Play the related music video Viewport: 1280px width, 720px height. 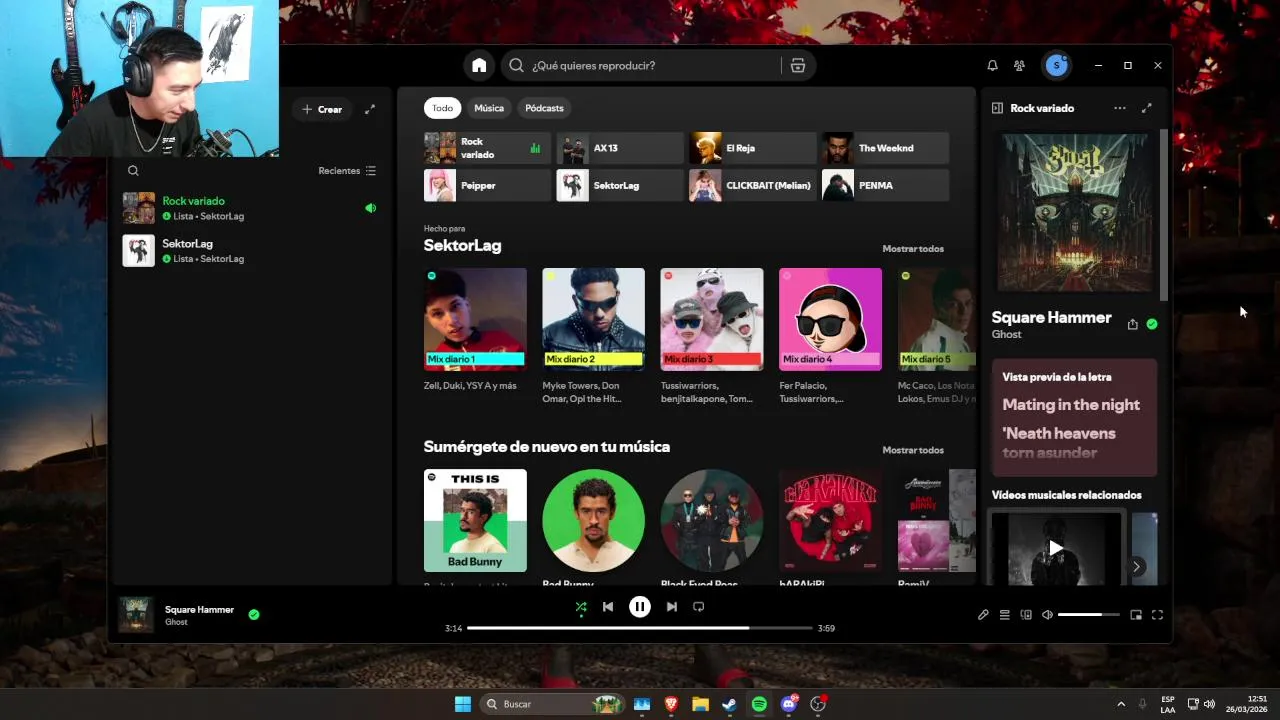click(x=1056, y=547)
